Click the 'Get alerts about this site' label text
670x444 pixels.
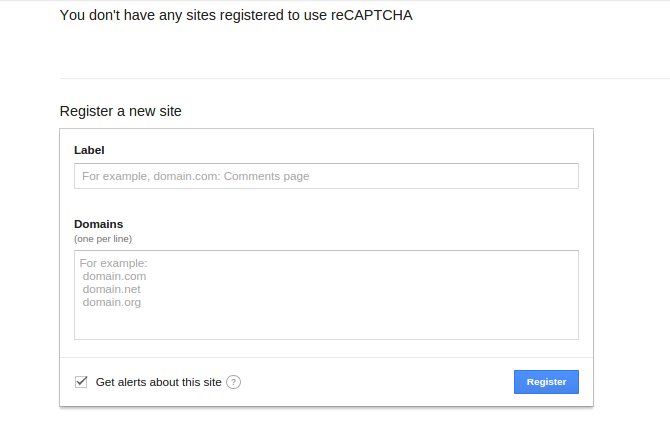point(159,382)
